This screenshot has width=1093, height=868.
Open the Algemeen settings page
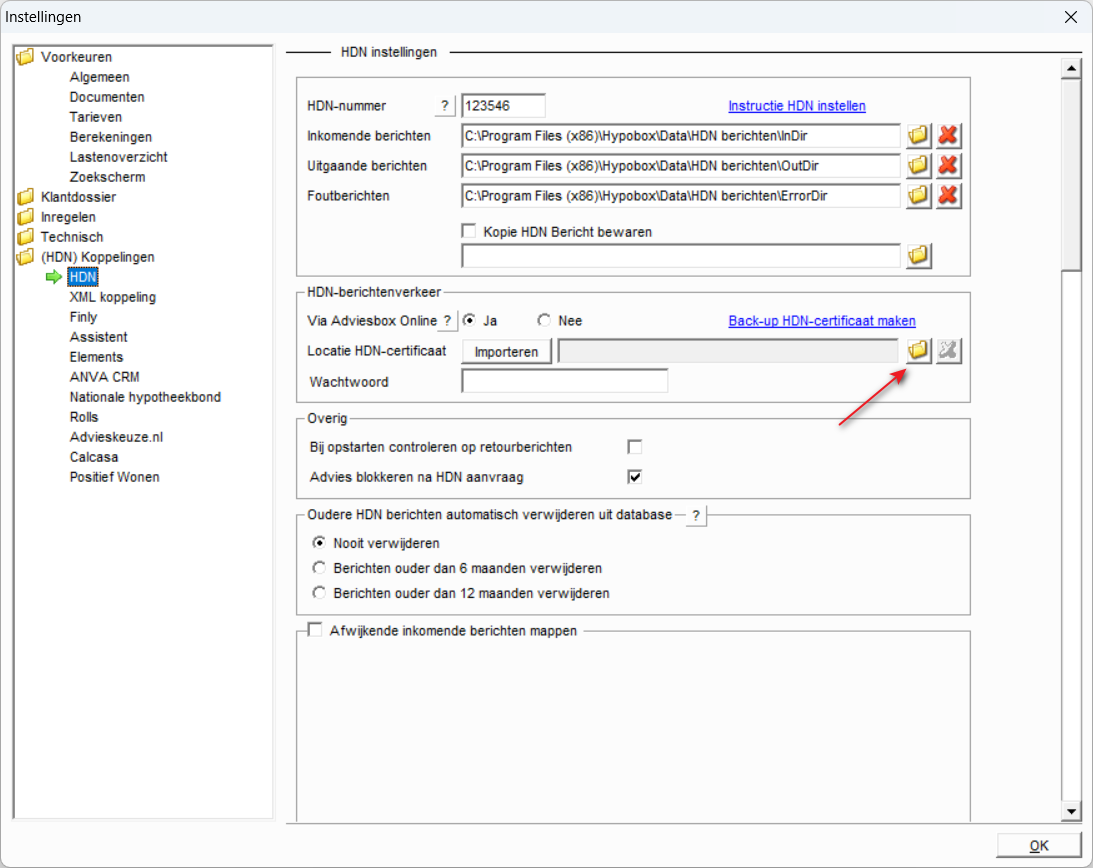pyautogui.click(x=99, y=77)
